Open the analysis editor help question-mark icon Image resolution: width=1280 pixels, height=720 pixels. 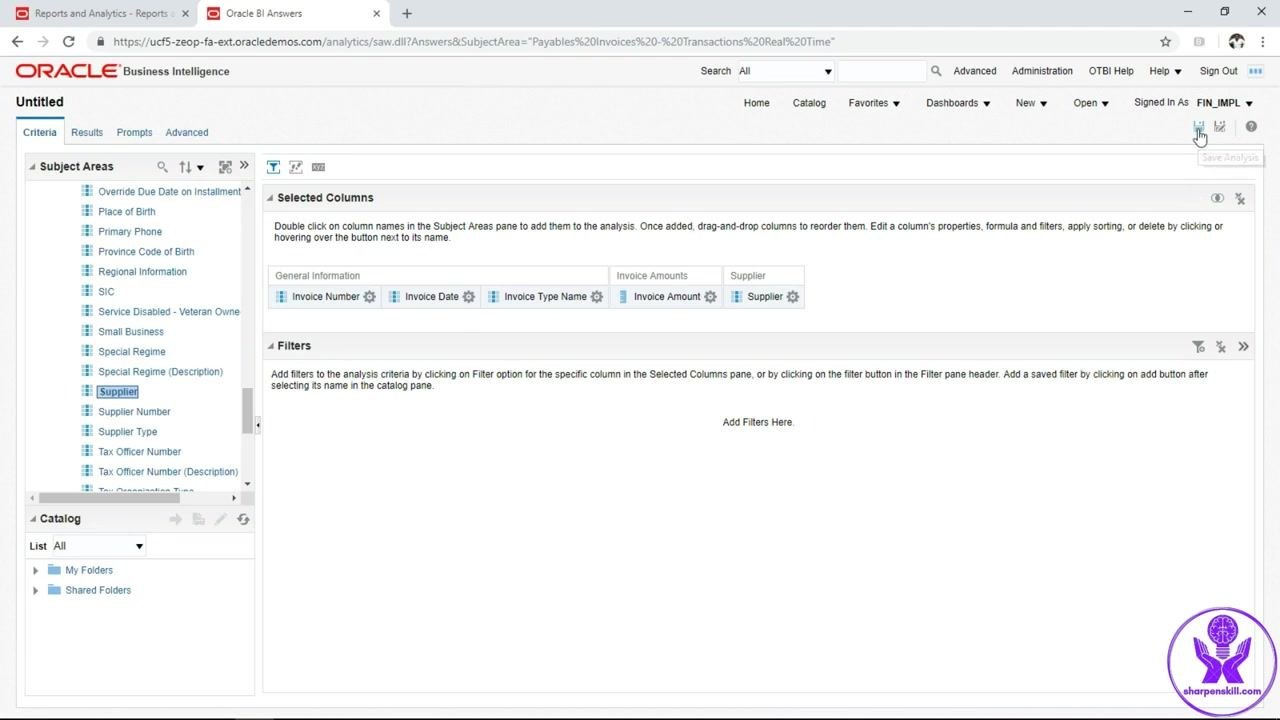[1251, 127]
